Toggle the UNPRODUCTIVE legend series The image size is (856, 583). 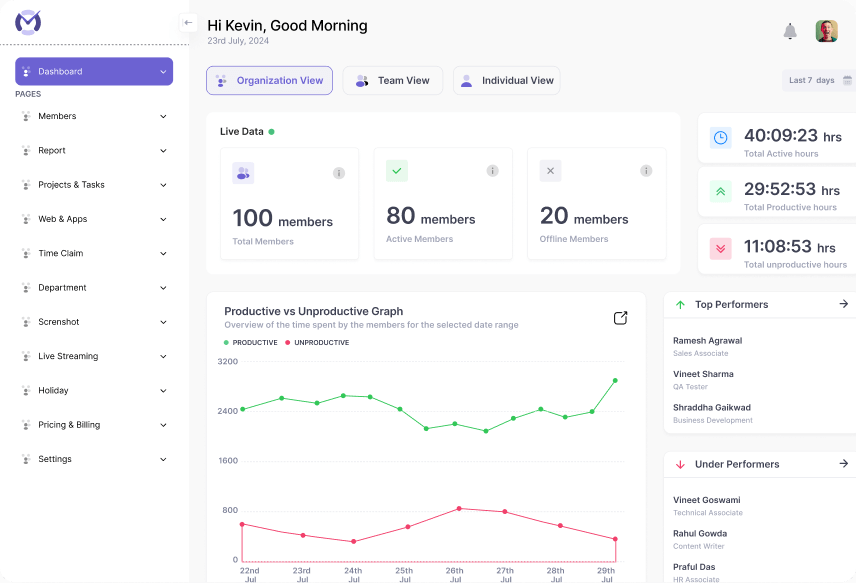click(317, 343)
